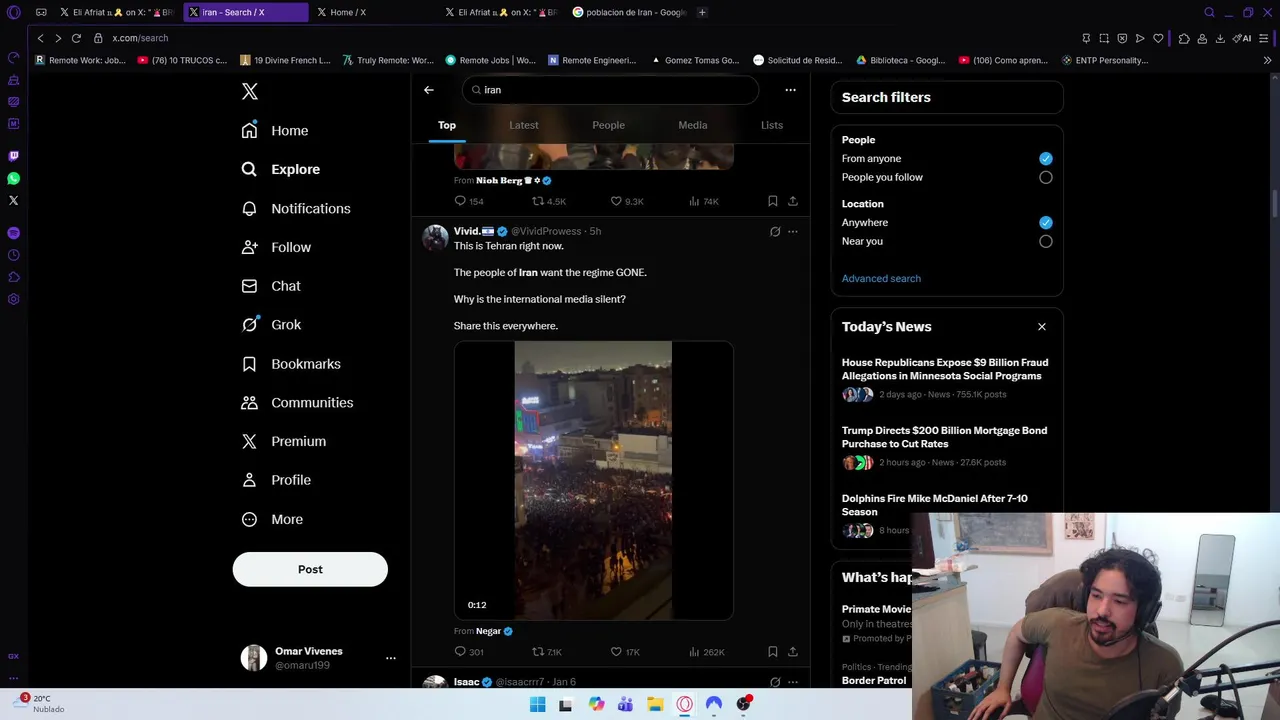Open the Advanced search link
Viewport: 1280px width, 720px height.
881,279
